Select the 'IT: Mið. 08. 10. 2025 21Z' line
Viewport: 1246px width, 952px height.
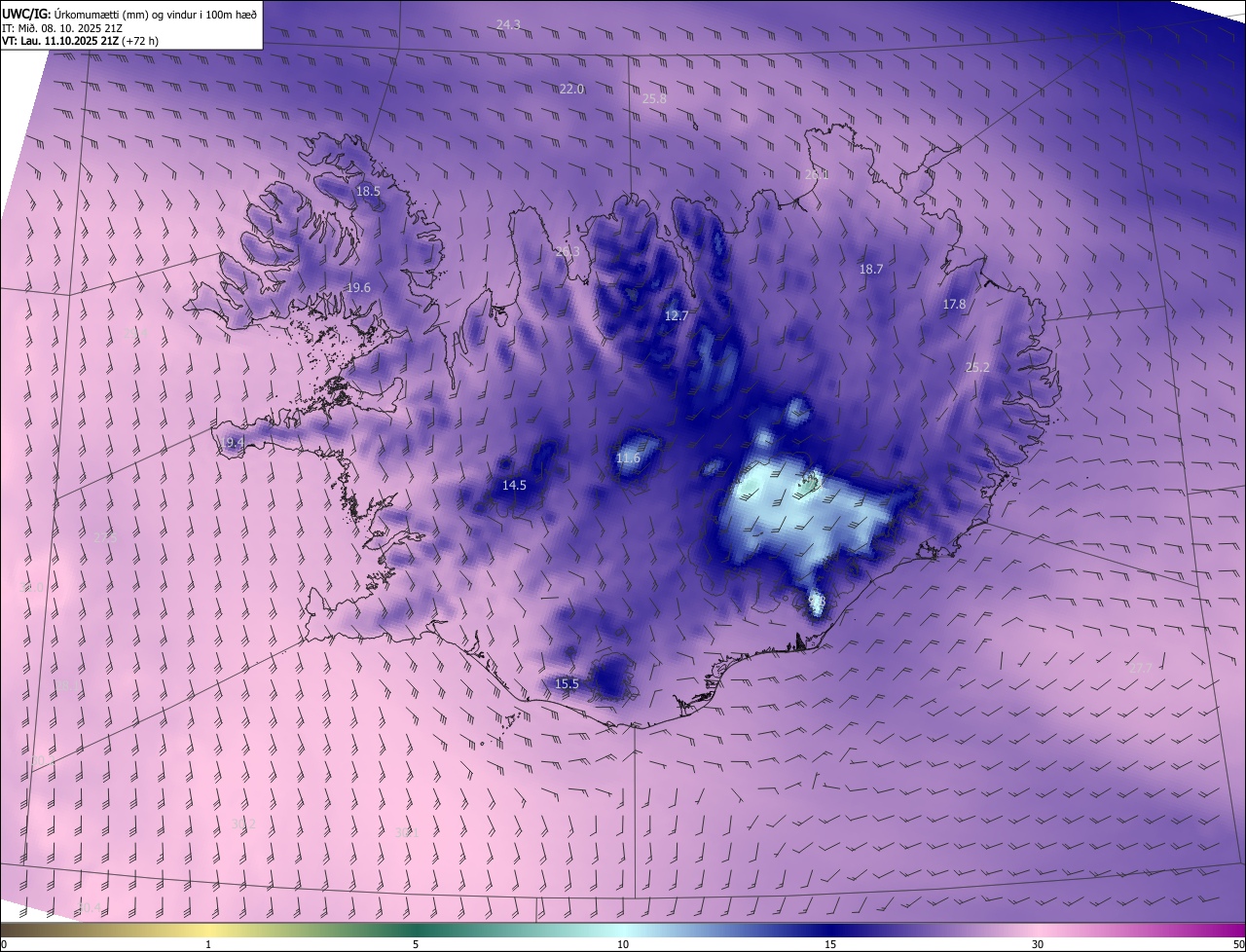(61, 27)
